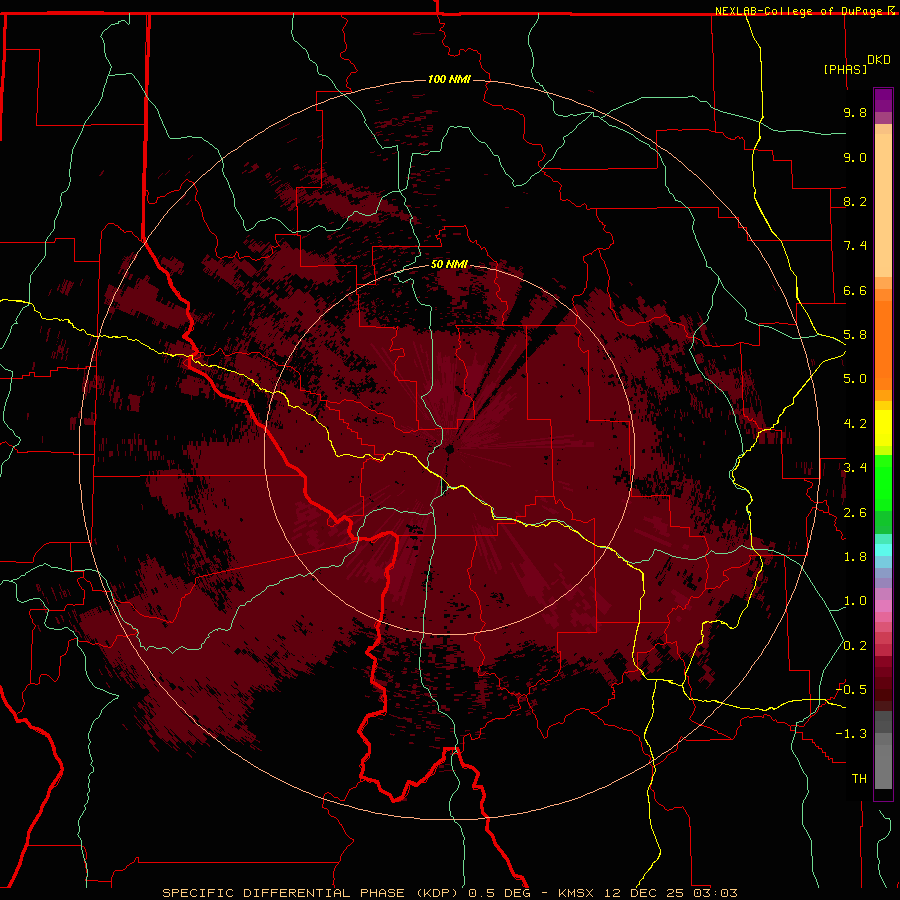Click the radar site dot at map center
This screenshot has width=900, height=900.
(x=450, y=449)
